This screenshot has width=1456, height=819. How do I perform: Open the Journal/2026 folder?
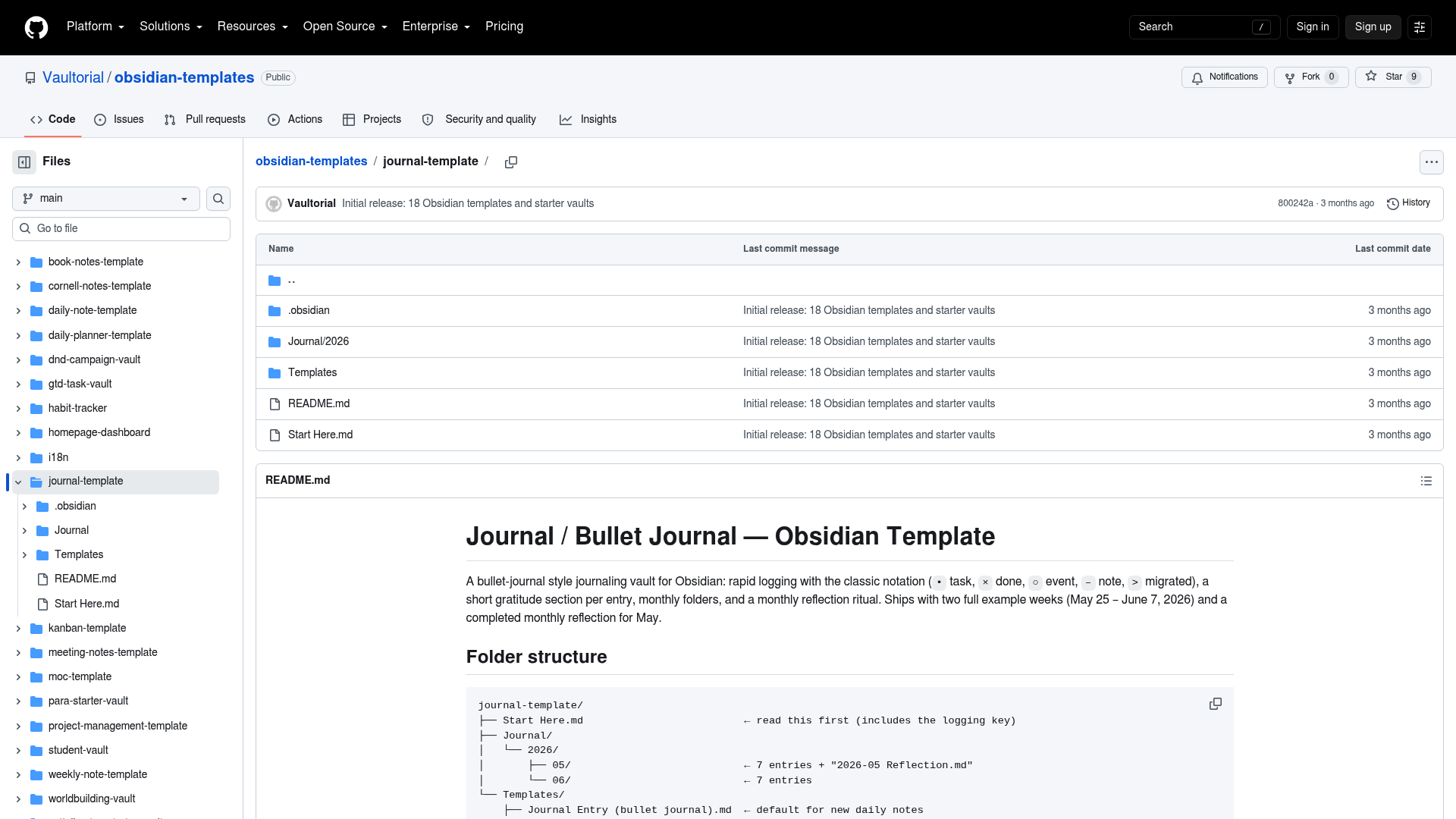[x=318, y=342]
